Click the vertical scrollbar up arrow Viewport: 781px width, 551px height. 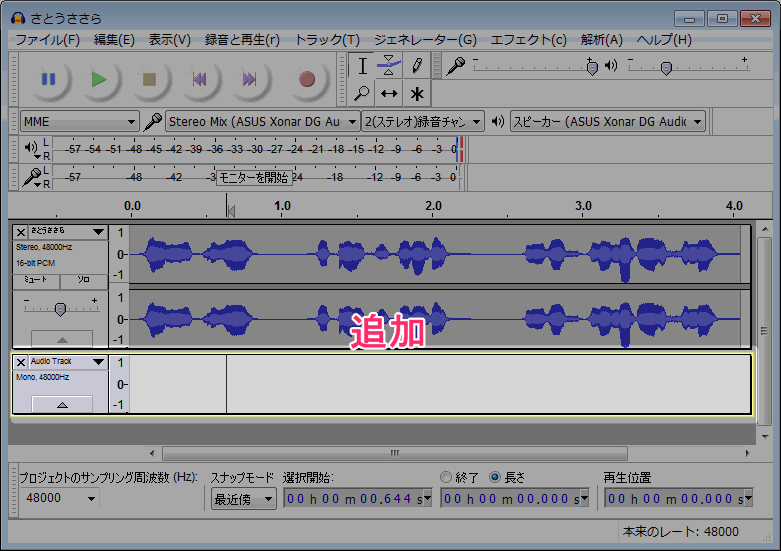[765, 229]
